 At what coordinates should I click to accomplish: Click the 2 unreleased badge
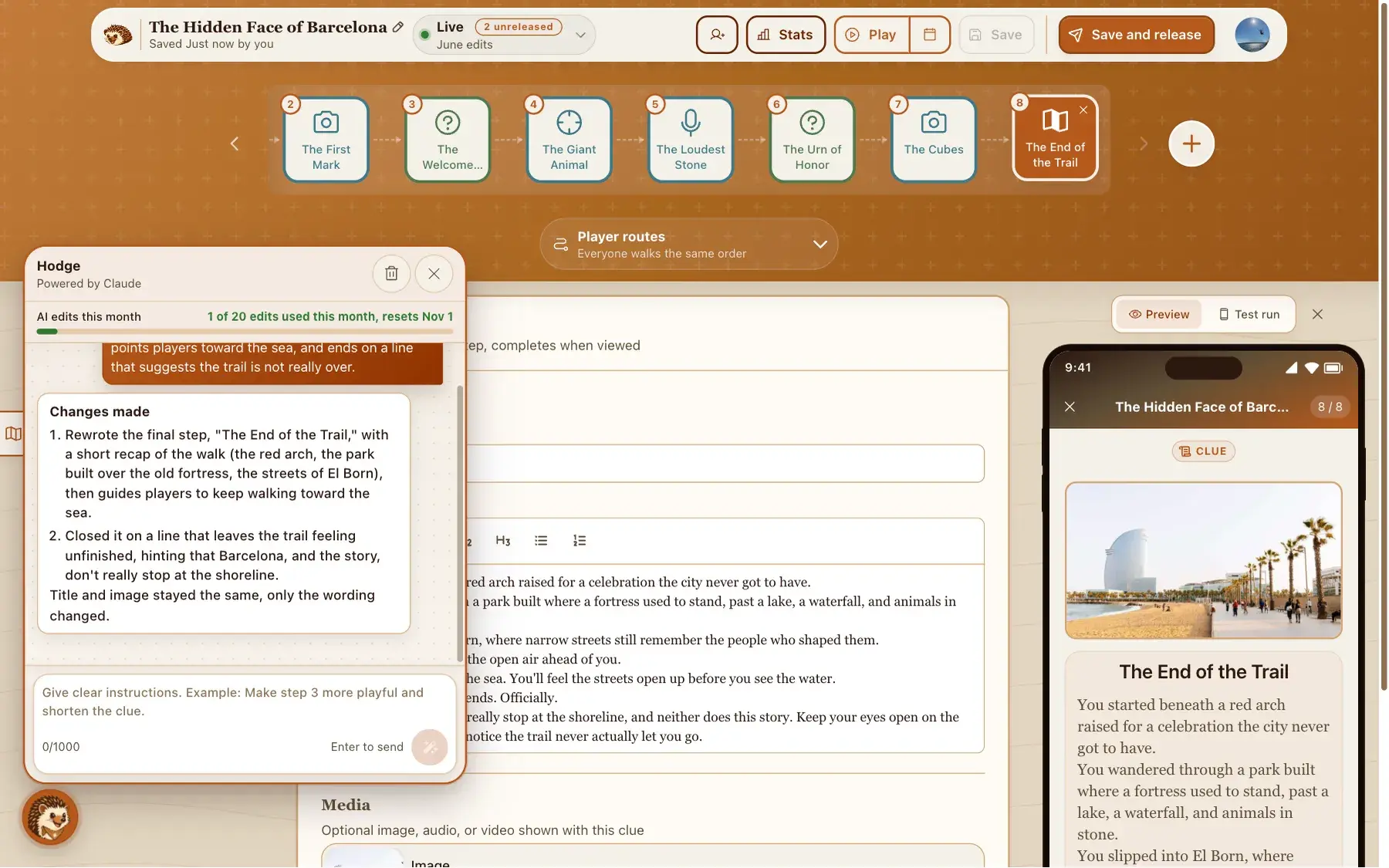(x=519, y=27)
